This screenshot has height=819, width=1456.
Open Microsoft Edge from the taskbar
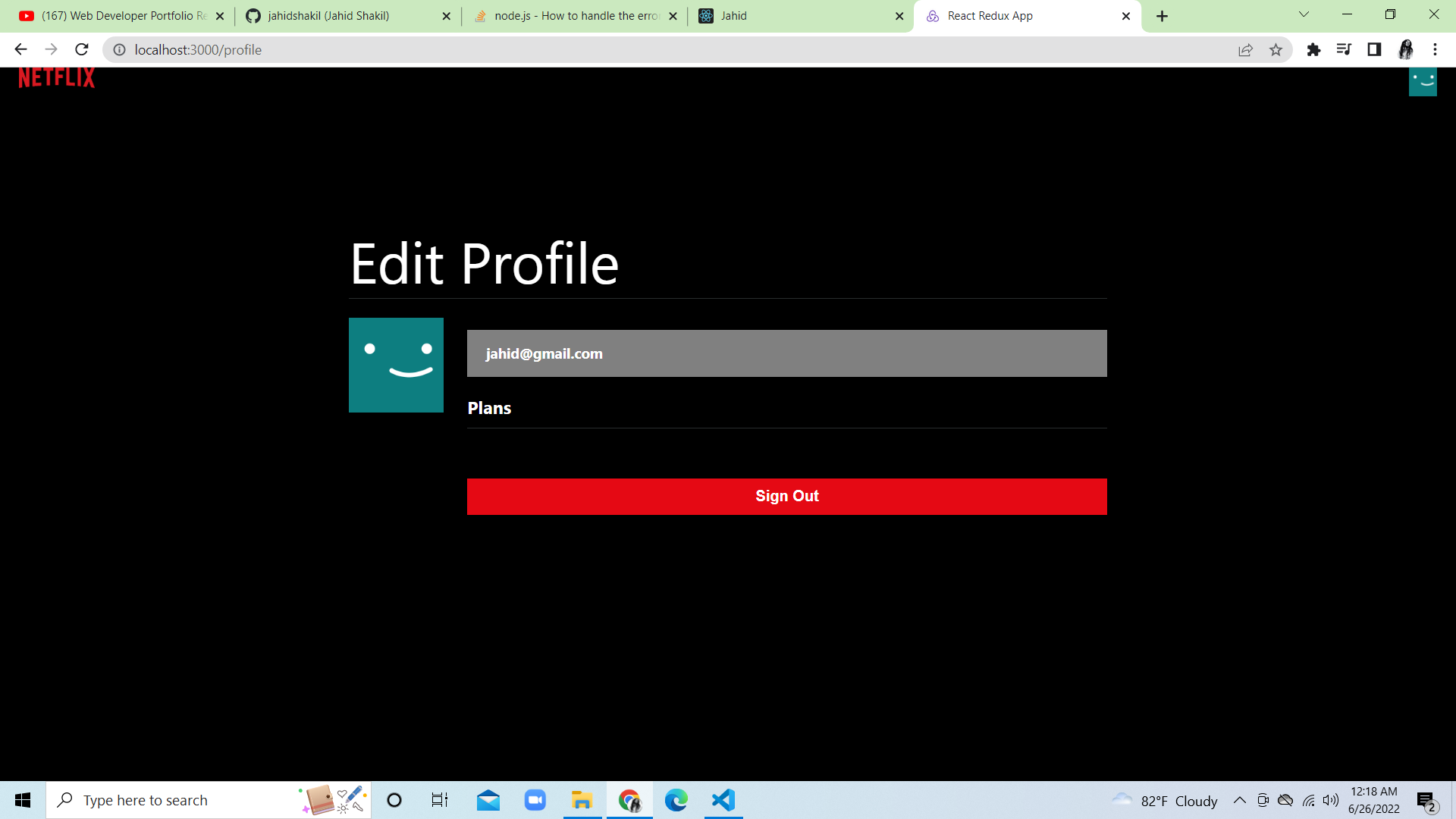click(676, 800)
